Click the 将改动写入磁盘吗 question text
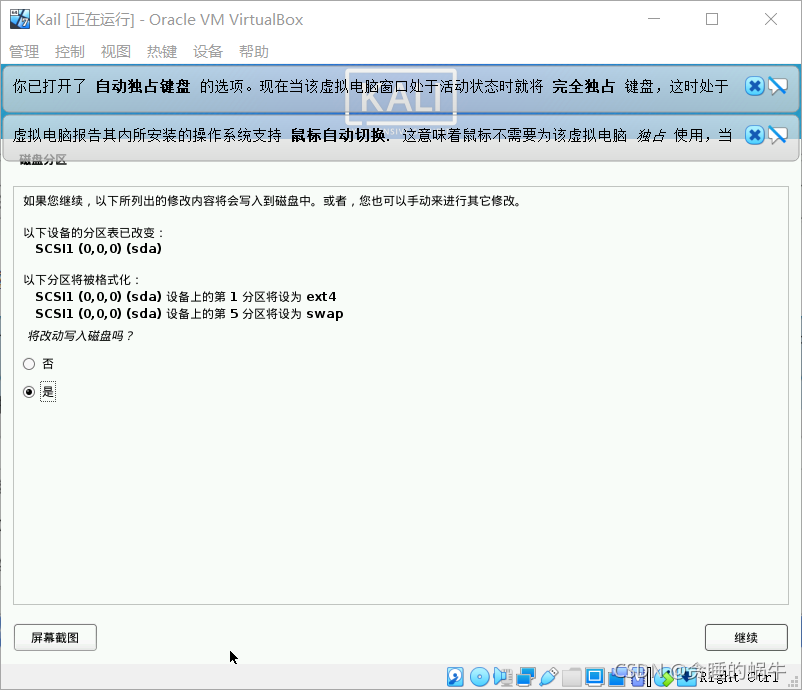This screenshot has height=690, width=802. (x=80, y=336)
